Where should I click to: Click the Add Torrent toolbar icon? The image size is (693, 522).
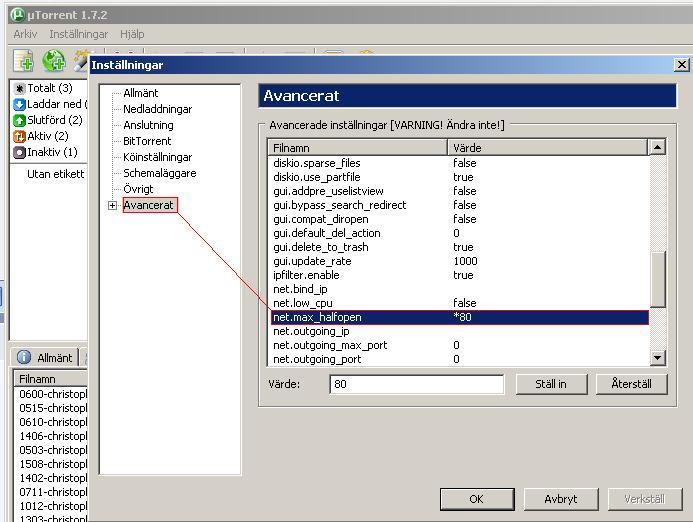click(x=23, y=61)
